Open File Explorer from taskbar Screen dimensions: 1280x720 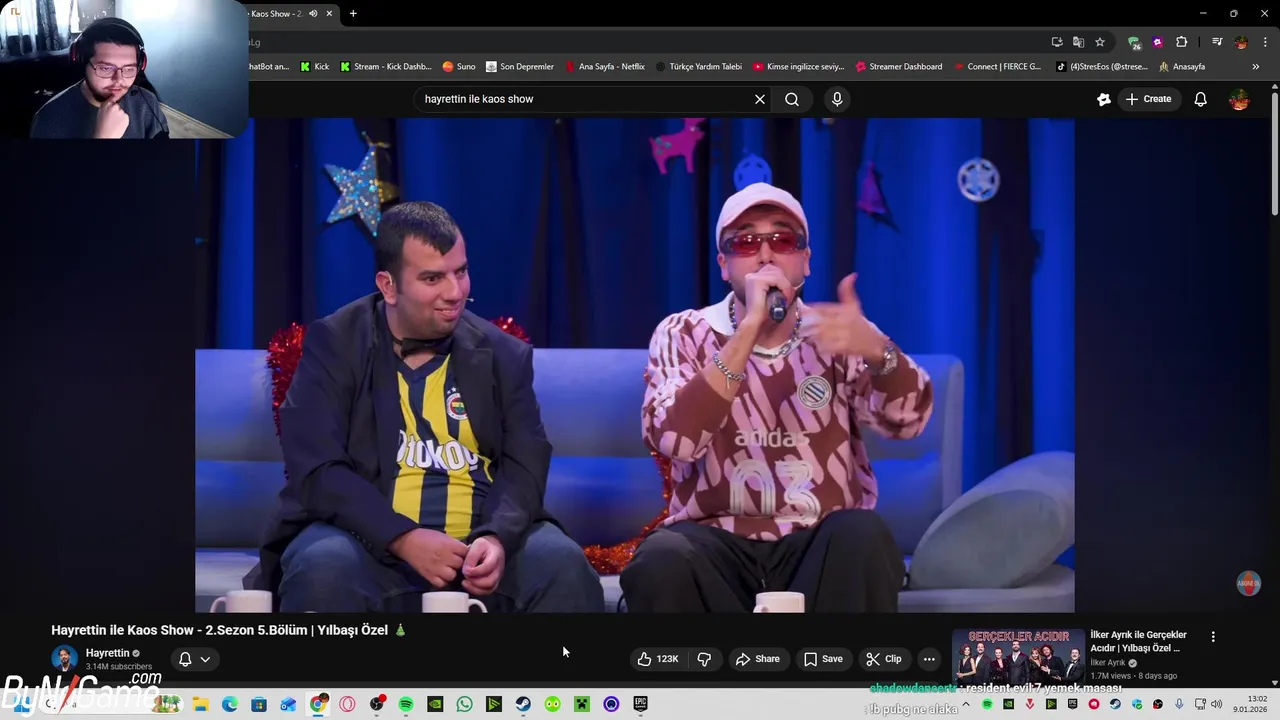[200, 704]
